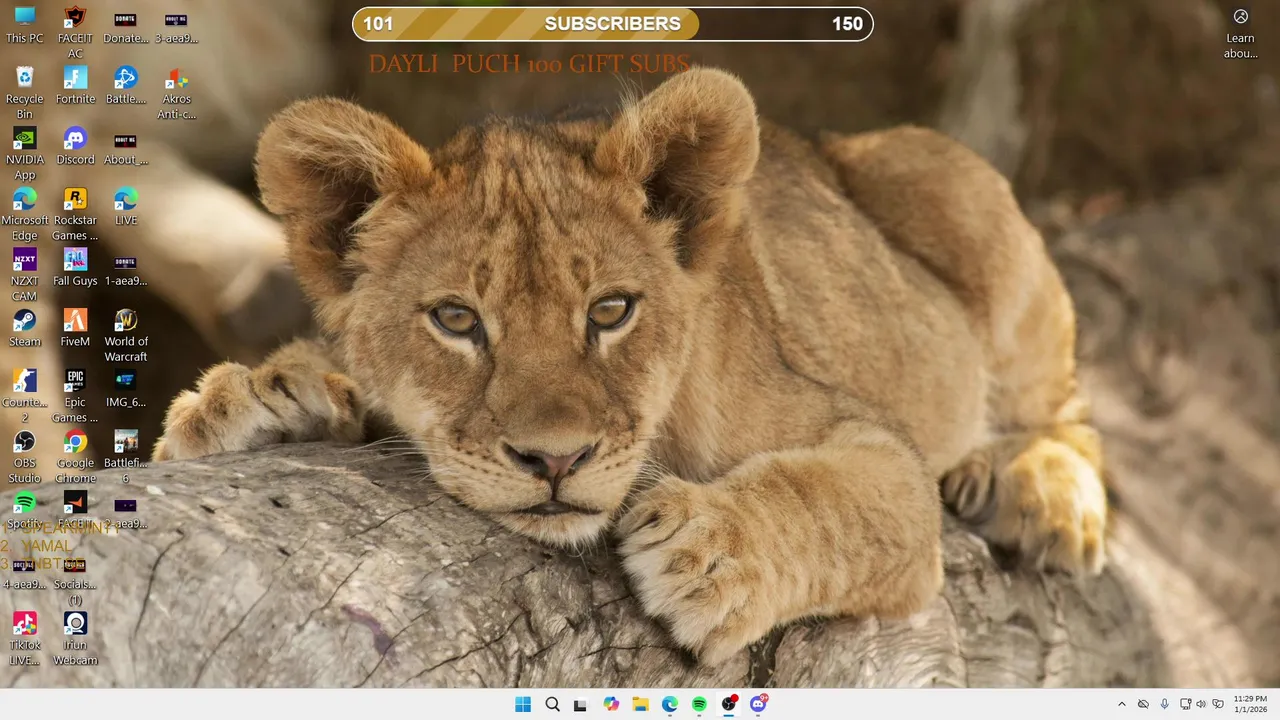Screen dimensions: 1280x720
Task: Select the Spotify desktop shortcut
Action: [x=24, y=511]
